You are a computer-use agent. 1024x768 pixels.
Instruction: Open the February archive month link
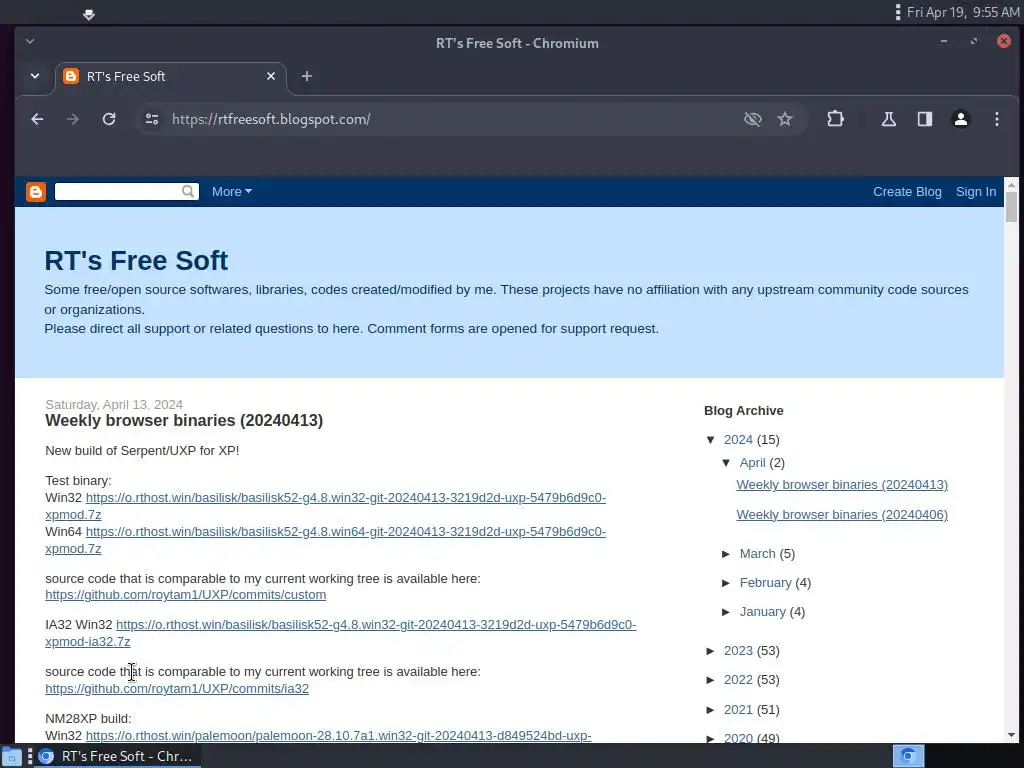[x=765, y=583]
